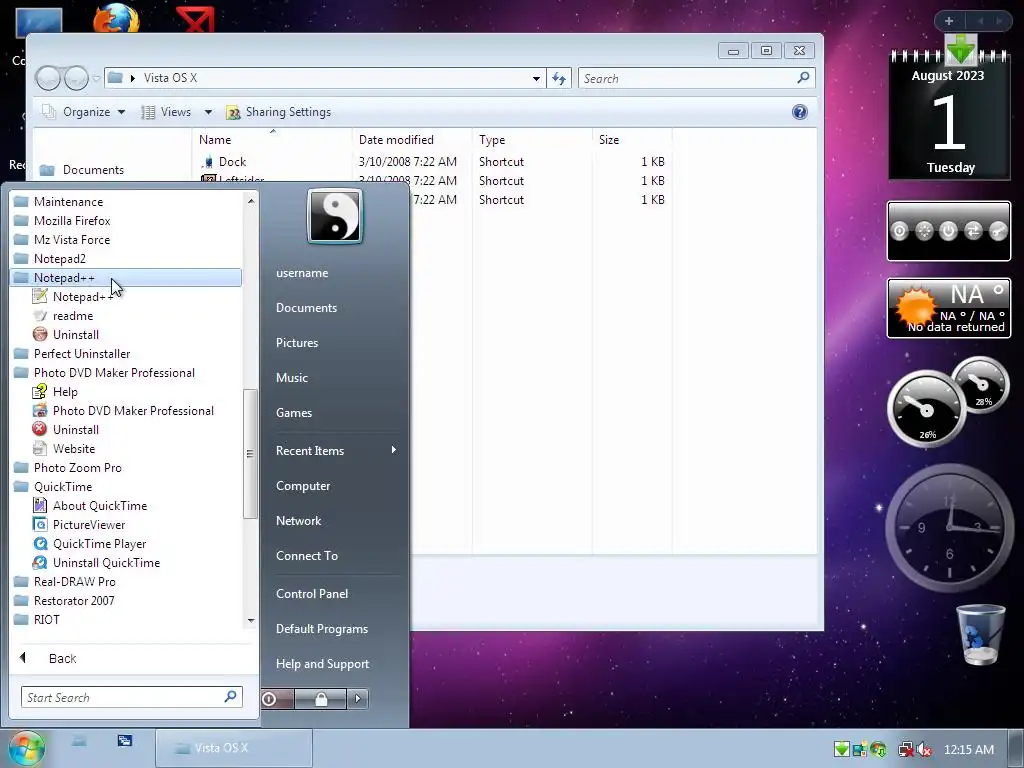Click the refresh button beside address bar
The image size is (1024, 768).
(x=559, y=78)
